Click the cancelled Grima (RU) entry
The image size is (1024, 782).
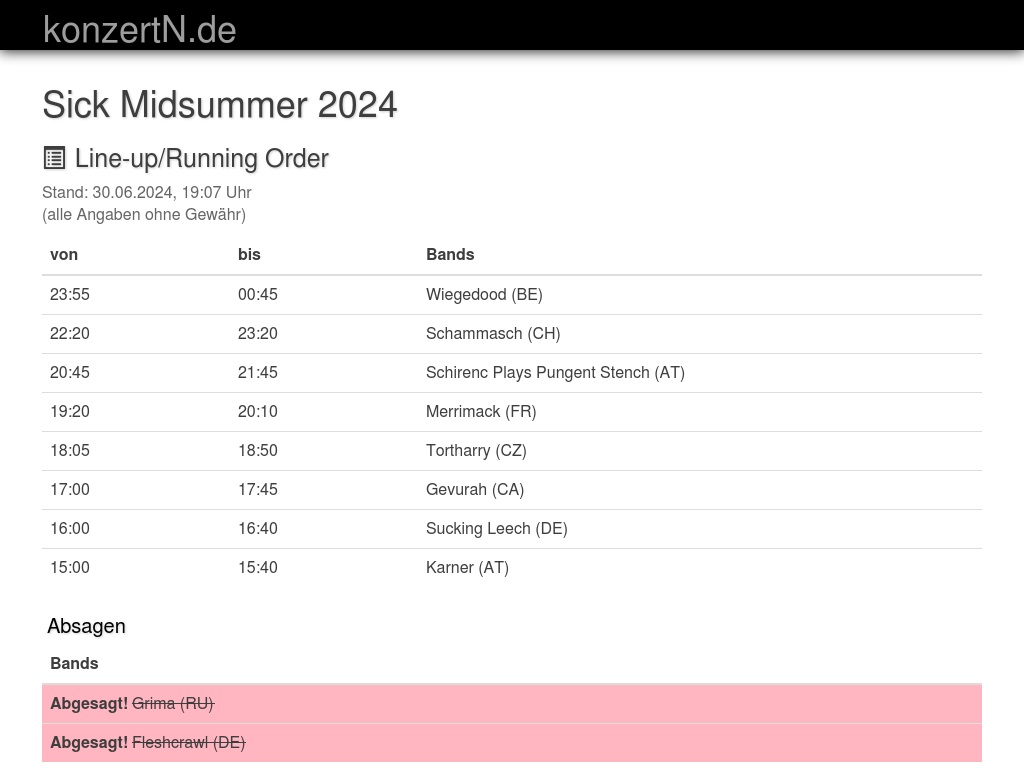[173, 703]
